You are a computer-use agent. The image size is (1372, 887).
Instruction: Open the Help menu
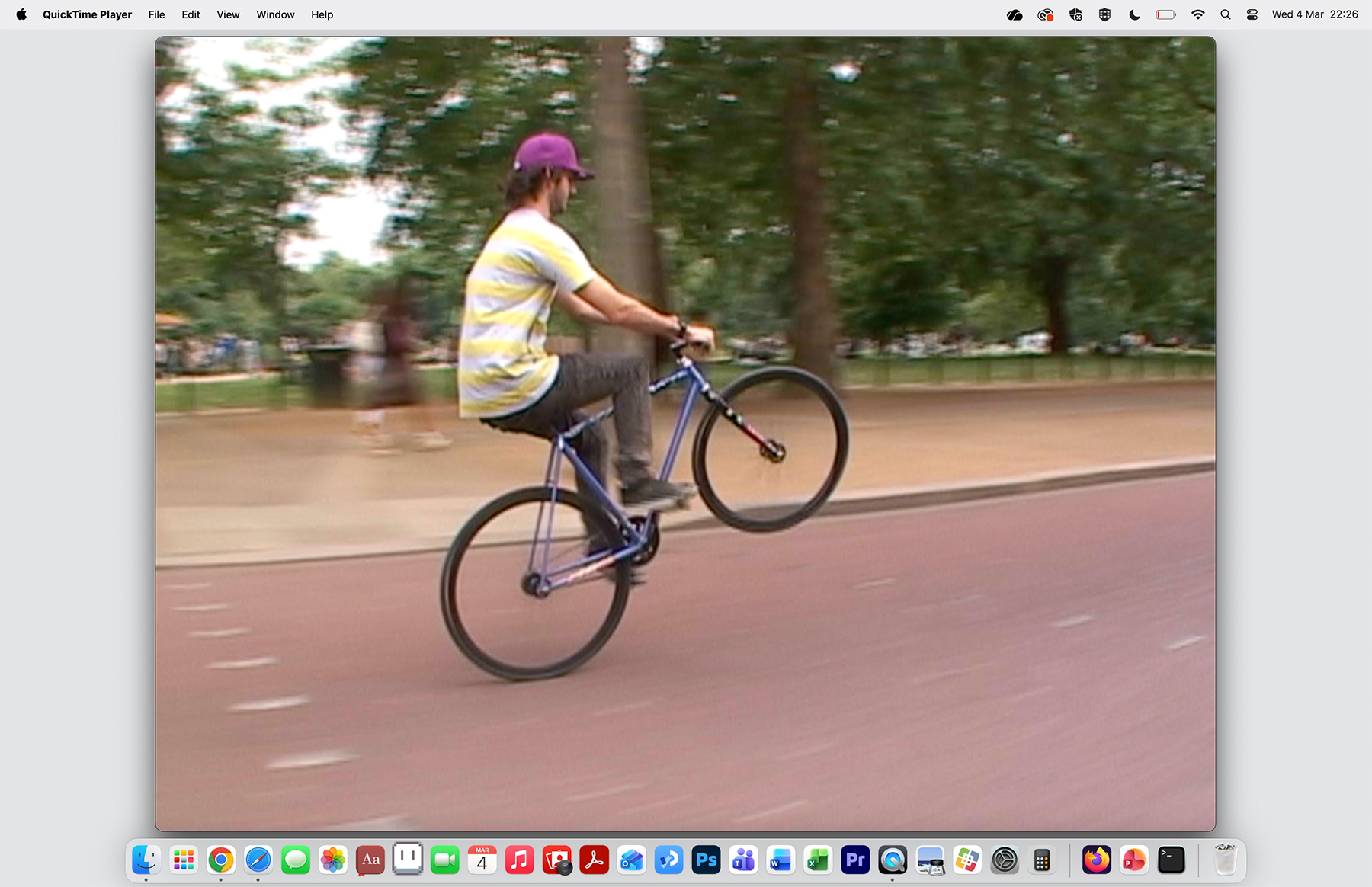(x=322, y=14)
